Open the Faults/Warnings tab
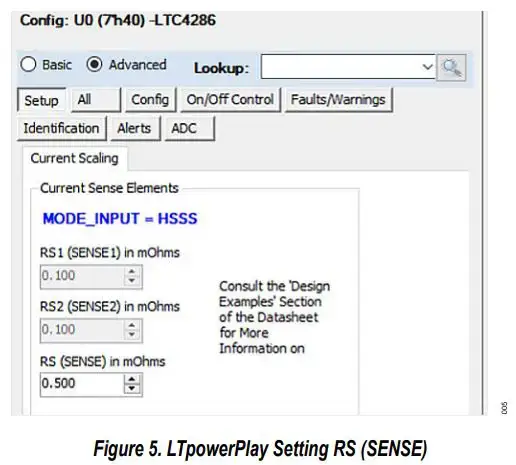 tap(338, 99)
